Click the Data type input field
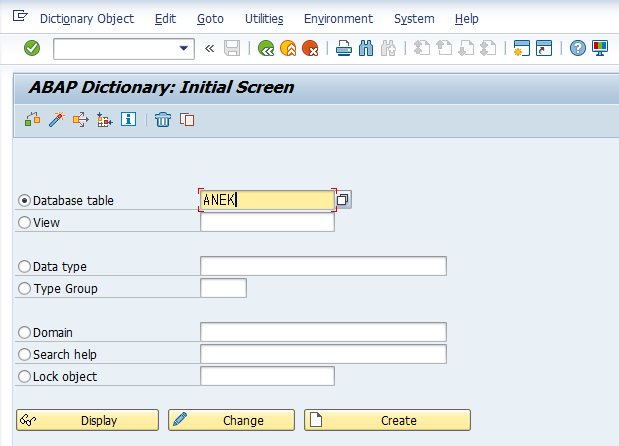This screenshot has height=446, width=619. pos(323,266)
